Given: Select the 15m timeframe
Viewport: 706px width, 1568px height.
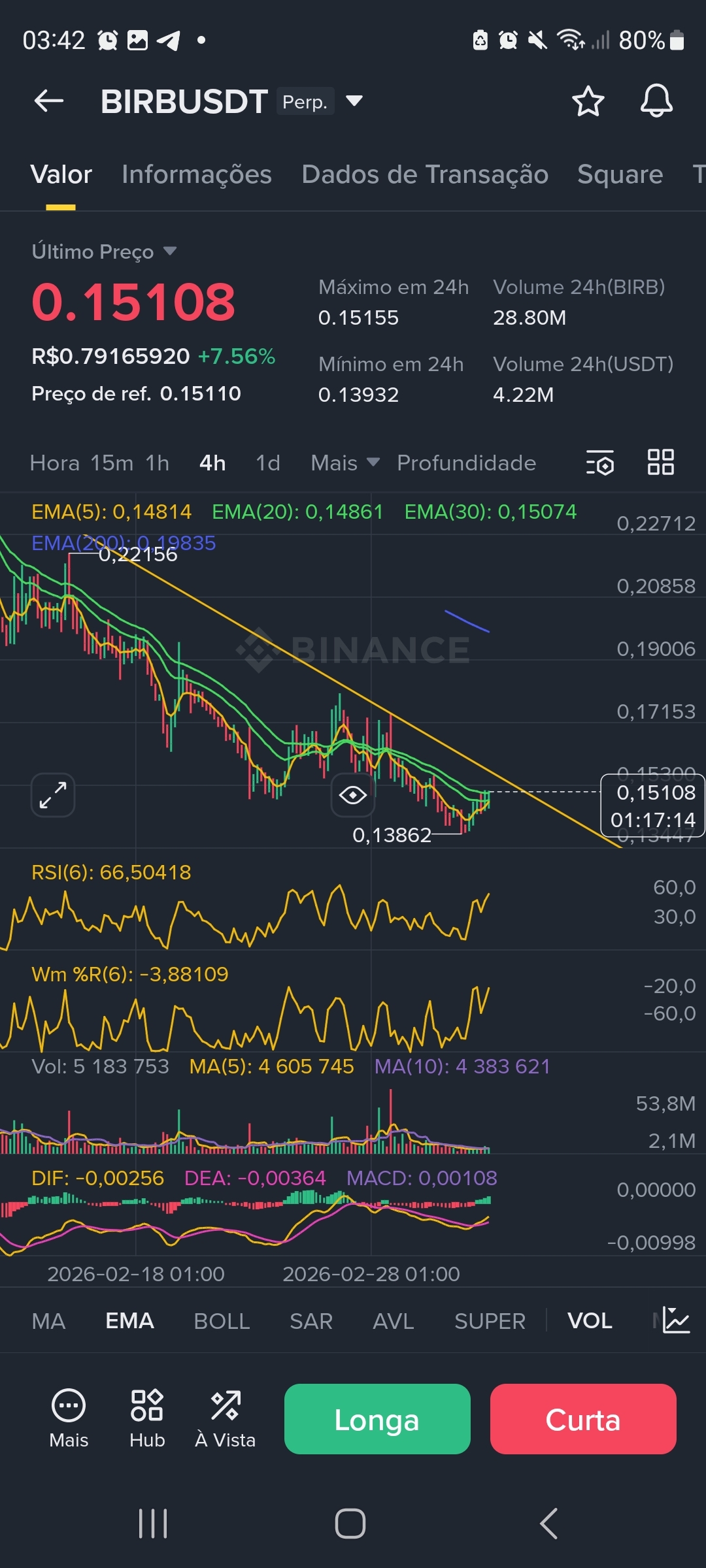Looking at the screenshot, I should pos(112,463).
